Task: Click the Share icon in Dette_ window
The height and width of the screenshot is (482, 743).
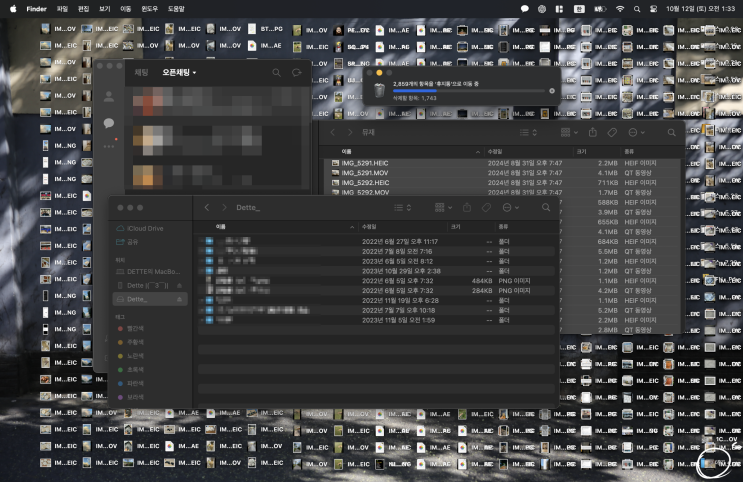Action: point(467,208)
